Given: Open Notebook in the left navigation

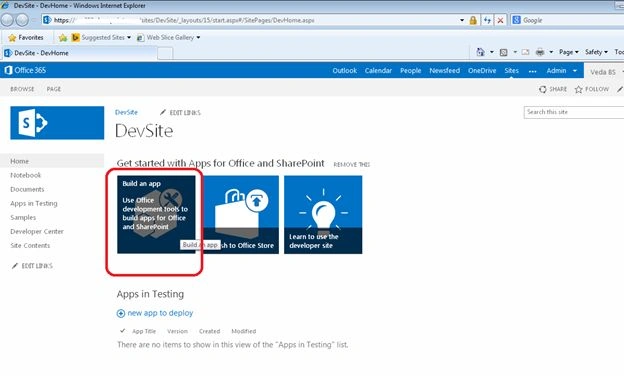Looking at the screenshot, I should coord(25,175).
